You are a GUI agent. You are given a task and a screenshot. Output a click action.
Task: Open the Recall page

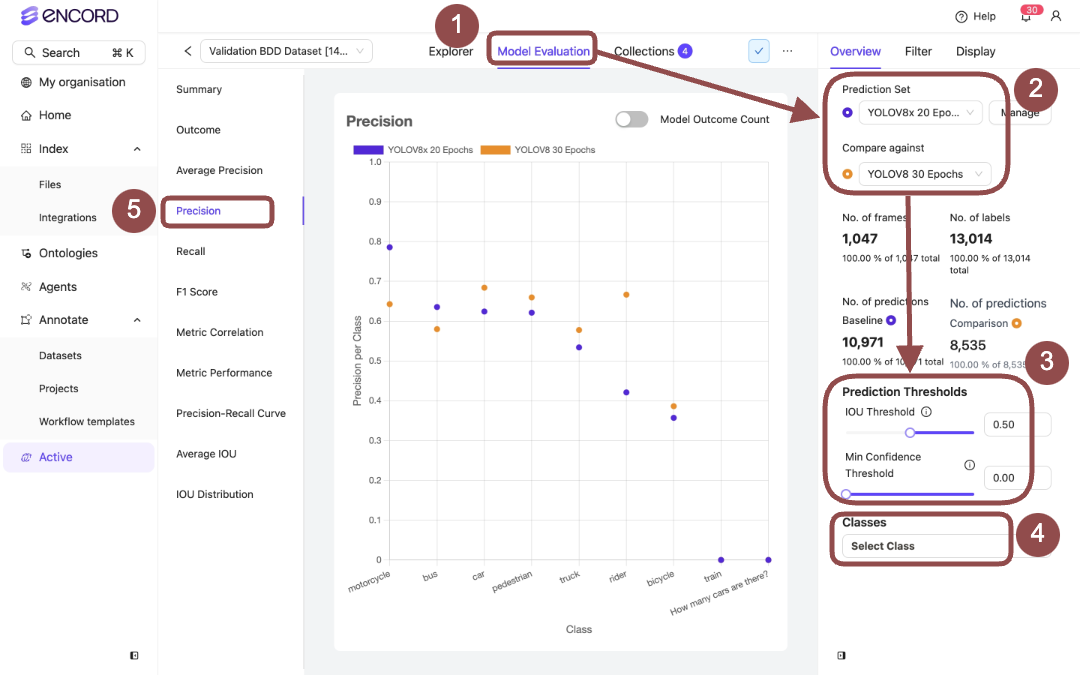point(191,251)
